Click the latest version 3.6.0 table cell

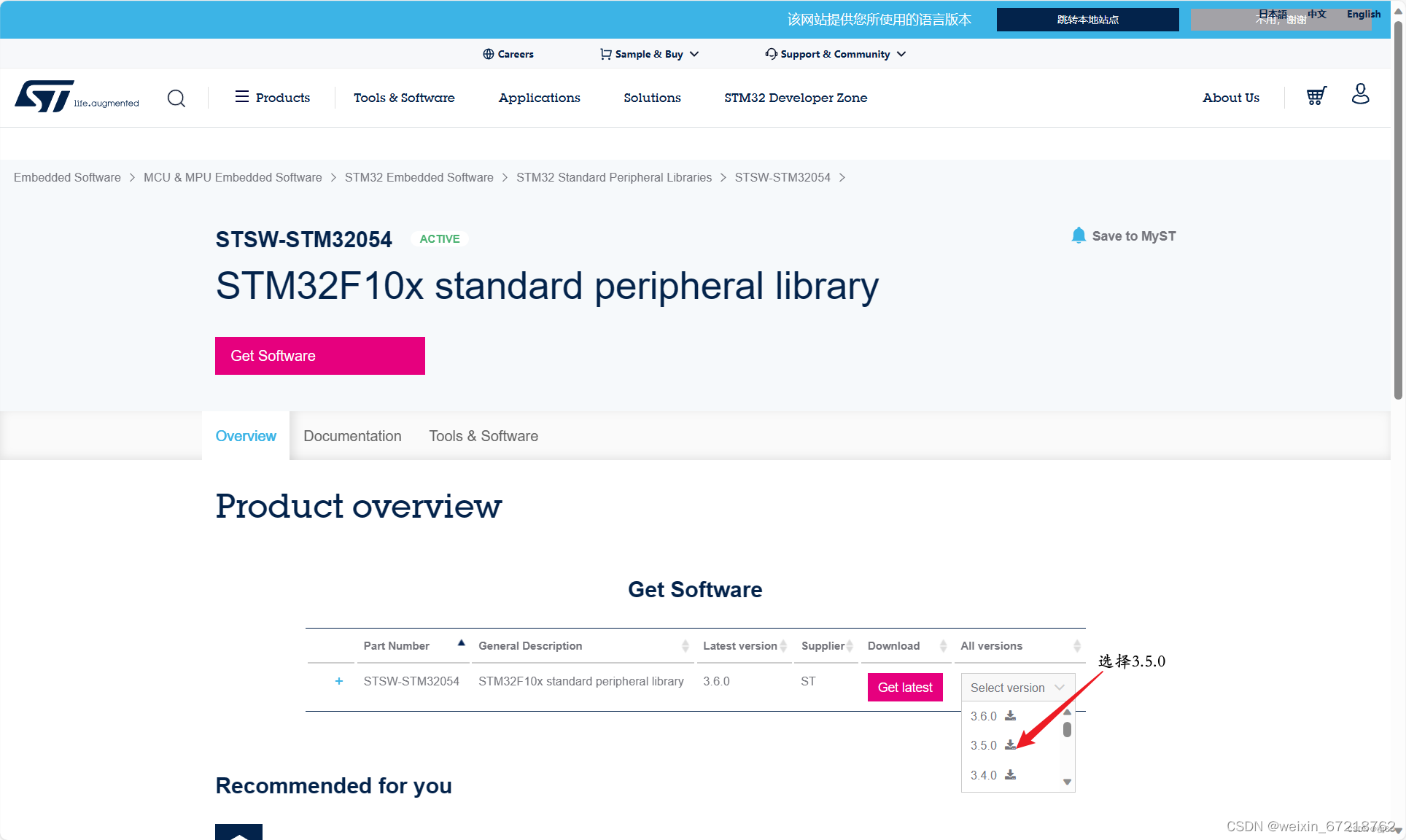[716, 681]
